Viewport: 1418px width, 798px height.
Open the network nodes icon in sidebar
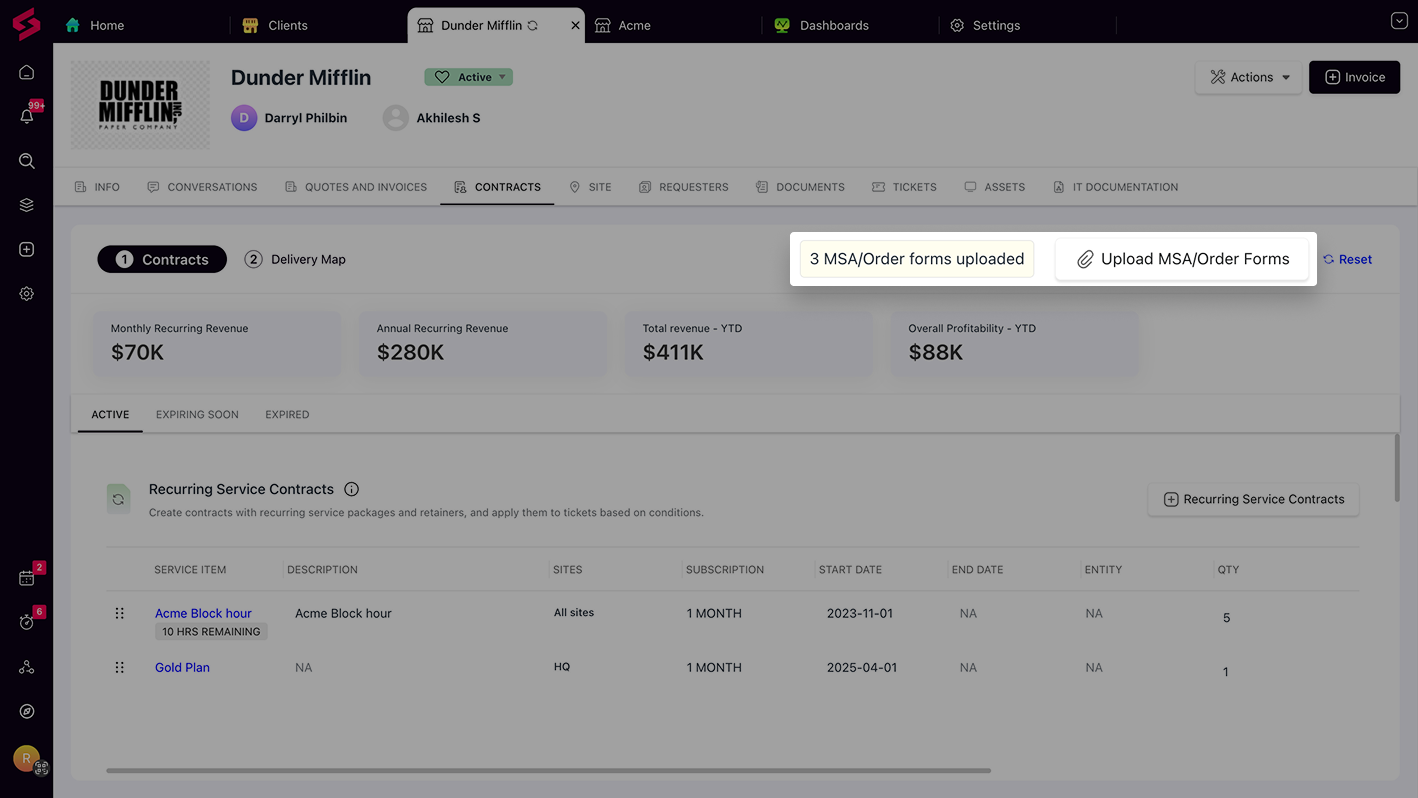coord(27,667)
